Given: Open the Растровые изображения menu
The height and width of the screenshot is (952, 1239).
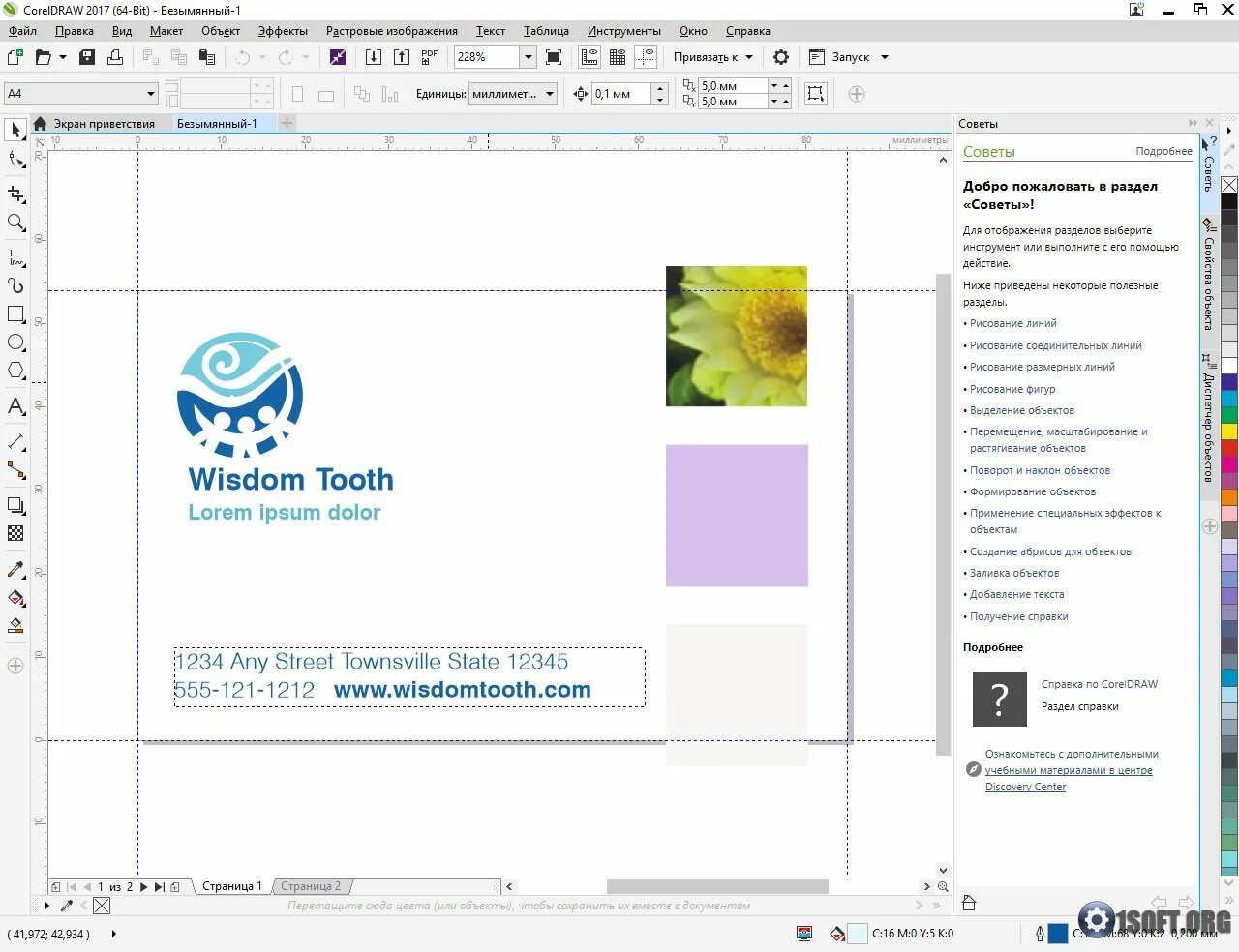Looking at the screenshot, I should (x=391, y=31).
